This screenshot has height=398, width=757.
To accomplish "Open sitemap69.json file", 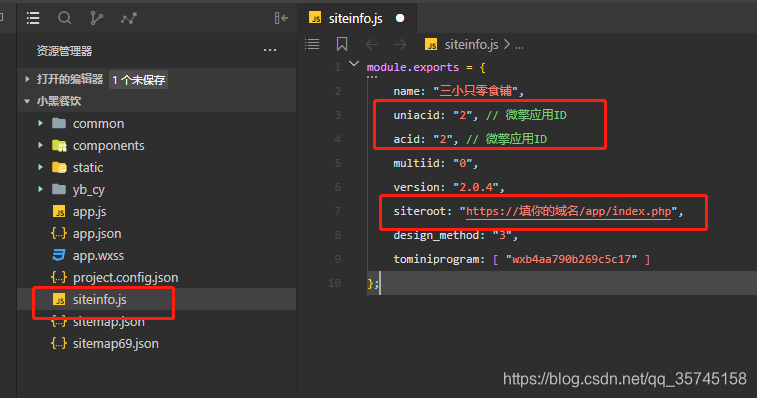I will point(116,343).
